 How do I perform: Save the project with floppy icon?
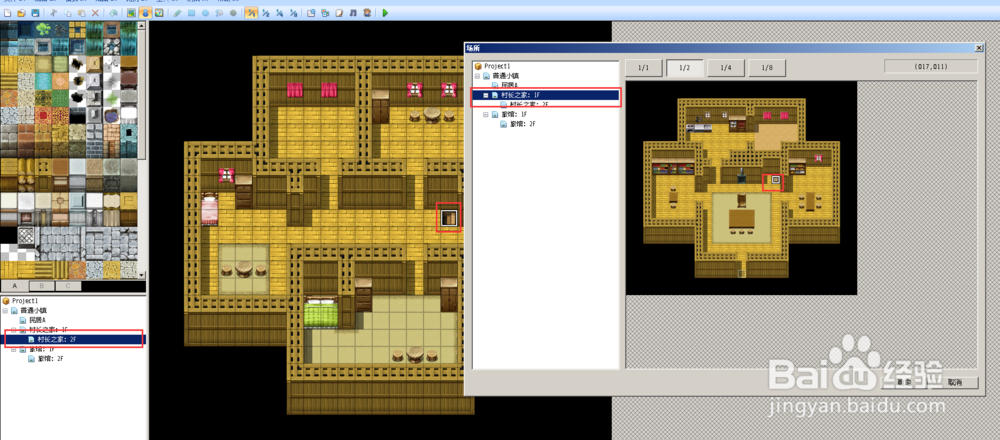point(35,13)
